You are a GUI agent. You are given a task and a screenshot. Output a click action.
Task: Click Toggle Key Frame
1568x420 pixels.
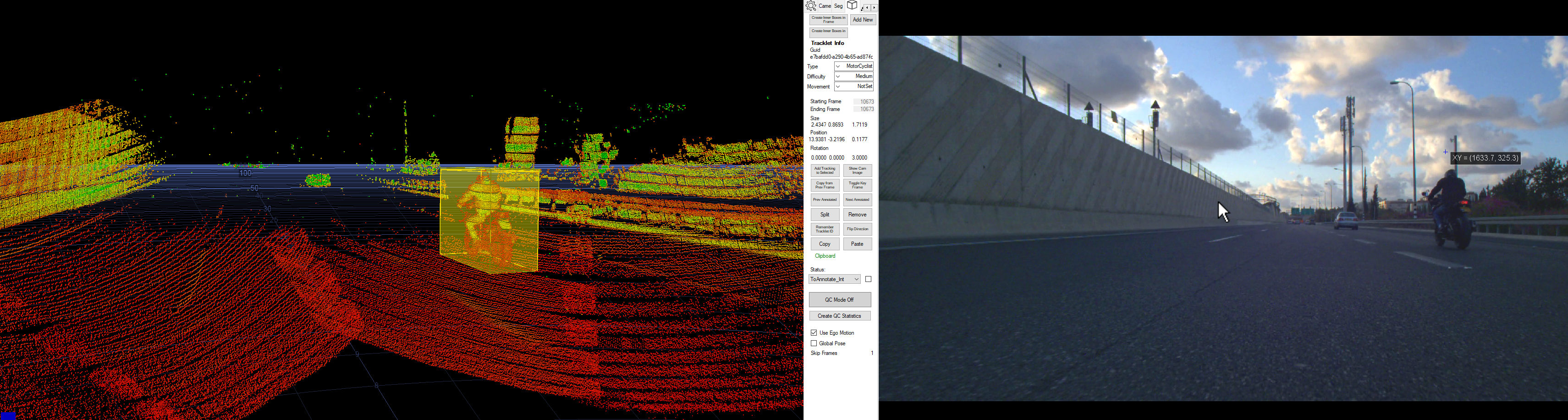point(858,184)
